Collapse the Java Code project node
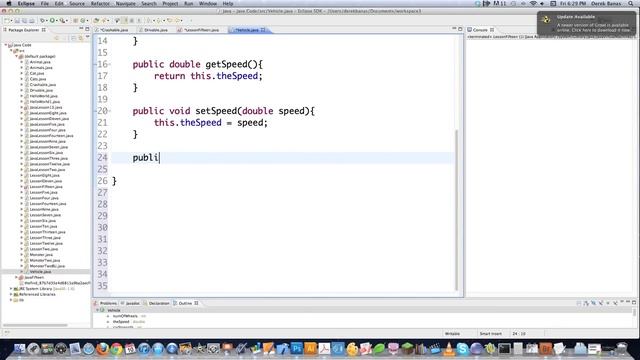Viewport: 640px width, 360px height. point(6,45)
